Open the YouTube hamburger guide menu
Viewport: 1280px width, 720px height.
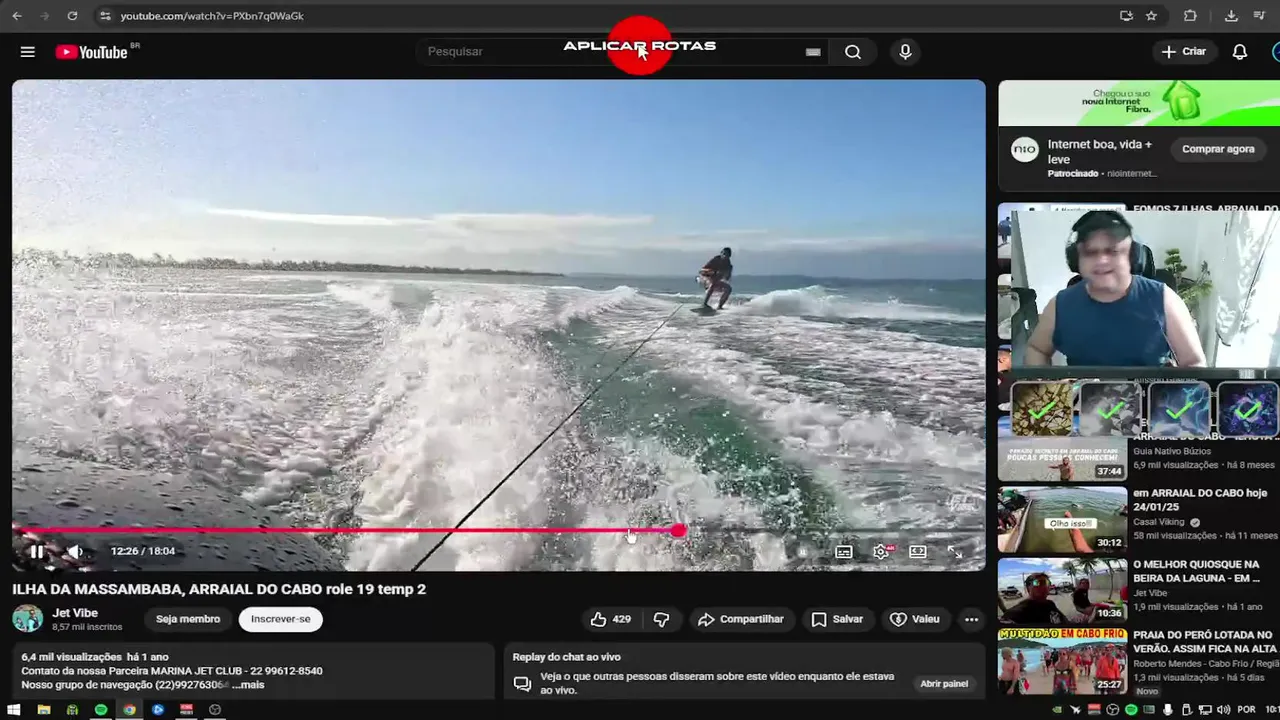click(28, 52)
